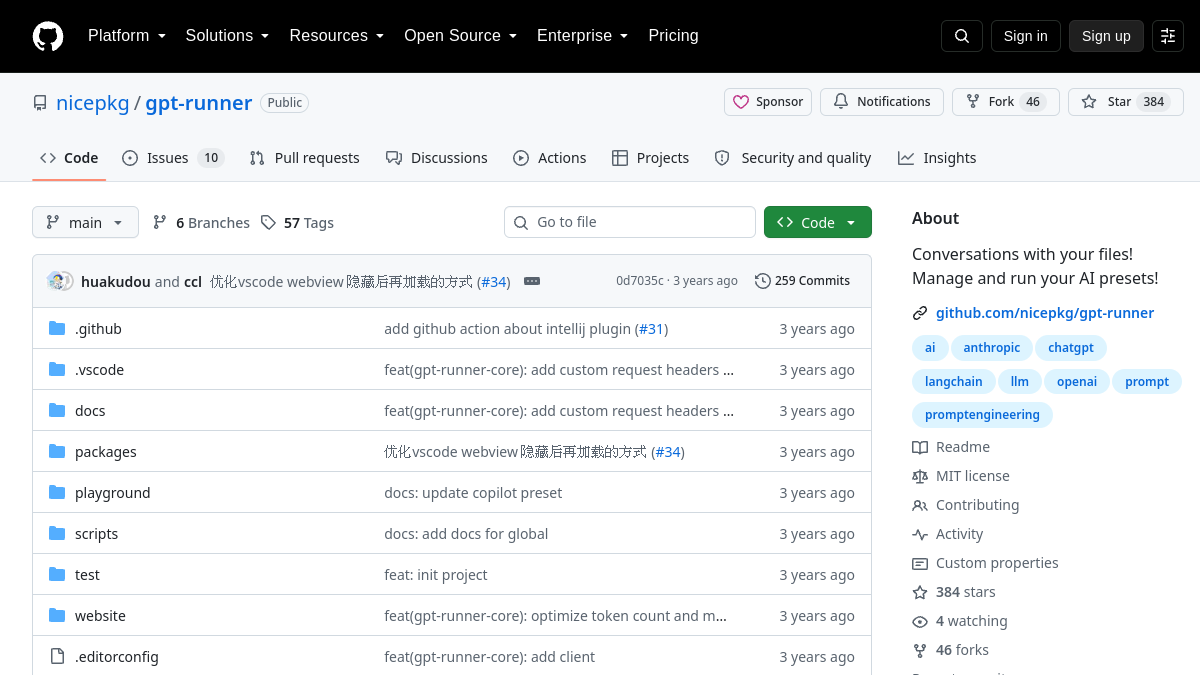View 6 Branches link
This screenshot has width=1200, height=675.
(201, 223)
